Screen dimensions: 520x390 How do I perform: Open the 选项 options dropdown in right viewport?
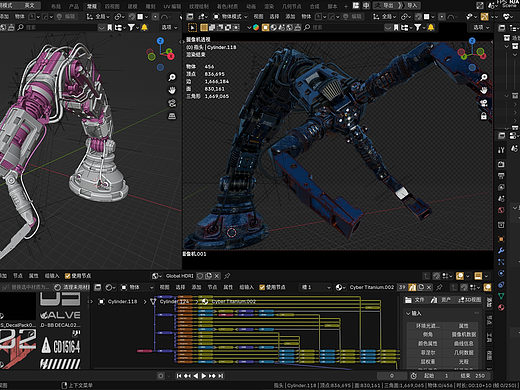click(481, 27)
